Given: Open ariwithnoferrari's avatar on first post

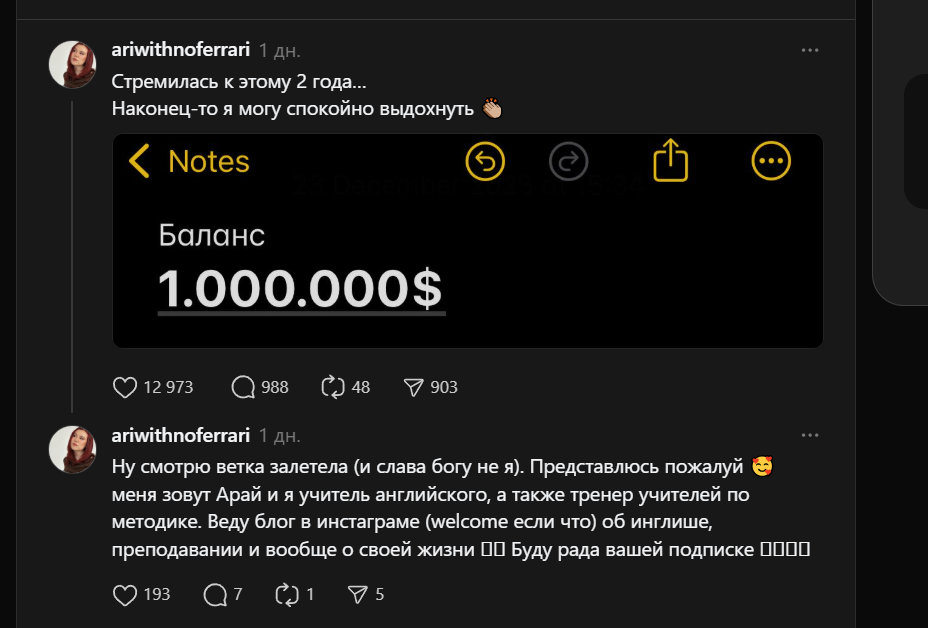Looking at the screenshot, I should (x=73, y=65).
